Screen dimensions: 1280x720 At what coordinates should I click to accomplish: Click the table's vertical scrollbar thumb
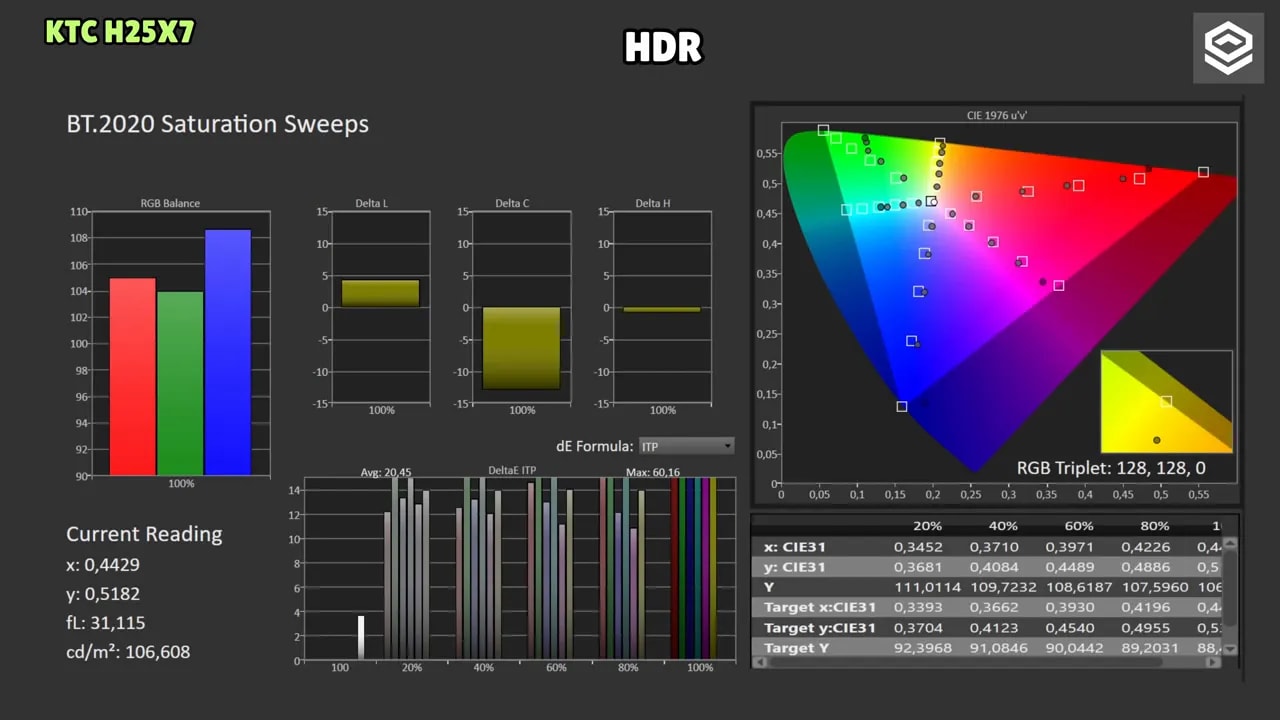point(1230,590)
